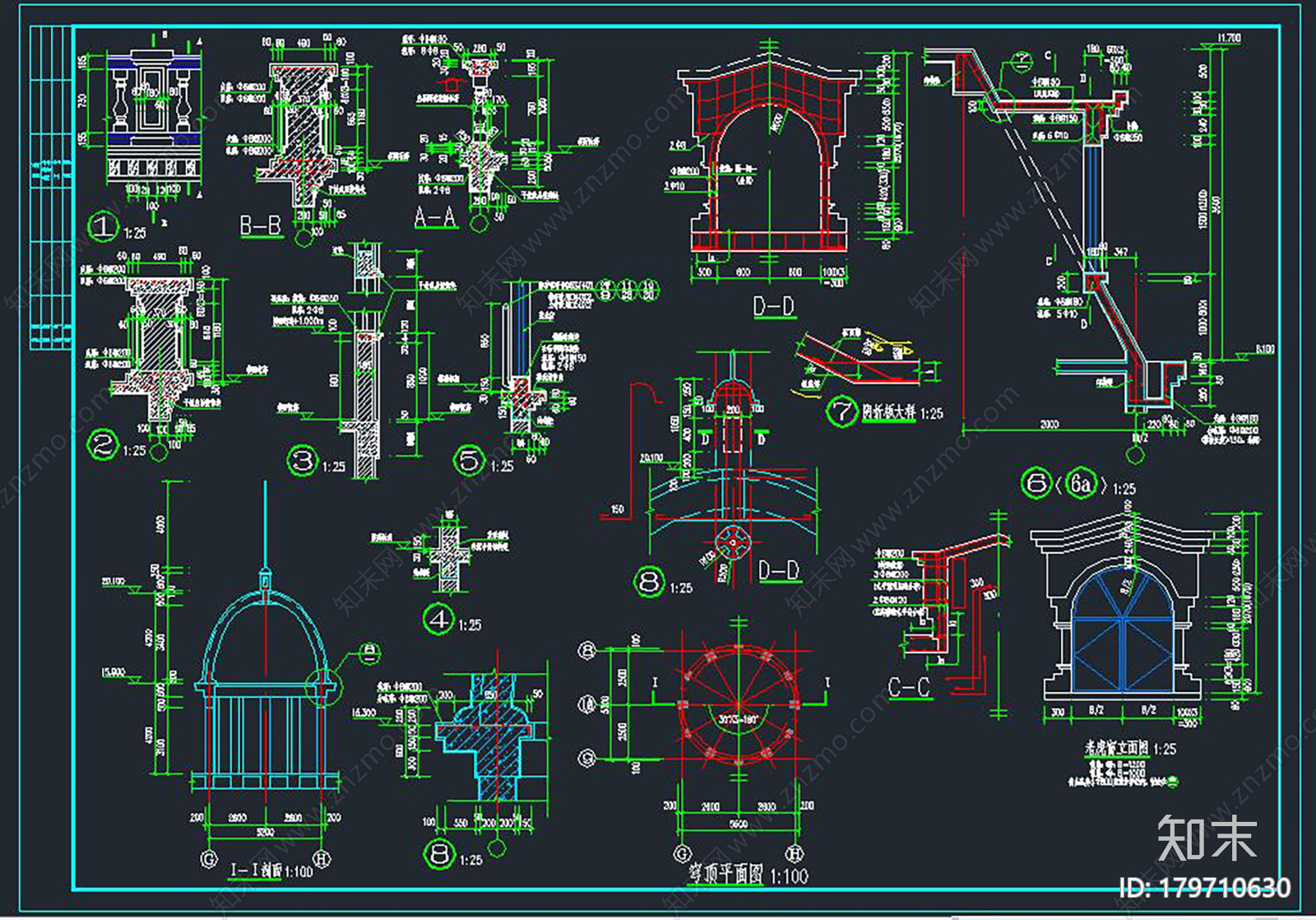Click the 知末 logo watermark
Viewport: 1316px width, 920px height.
(x=1207, y=838)
